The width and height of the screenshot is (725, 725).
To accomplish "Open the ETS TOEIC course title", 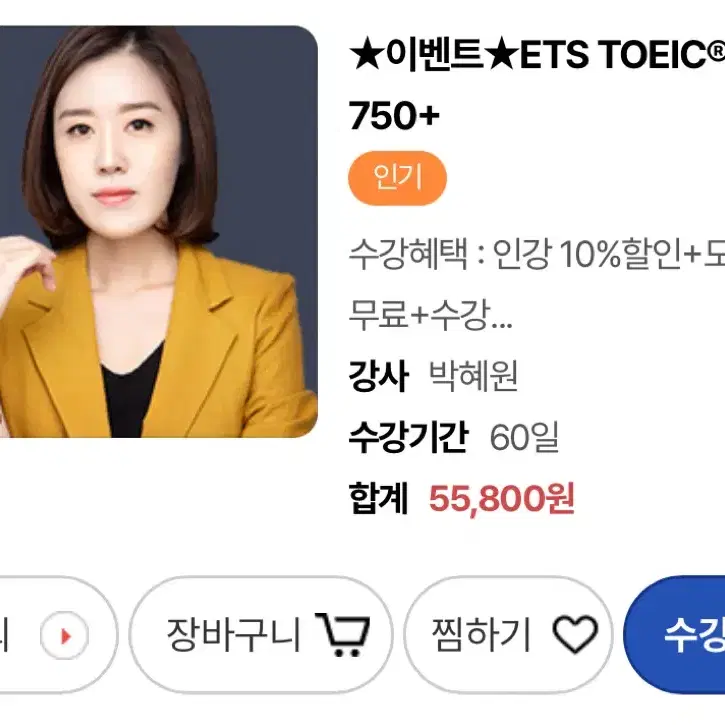I will coord(537,85).
